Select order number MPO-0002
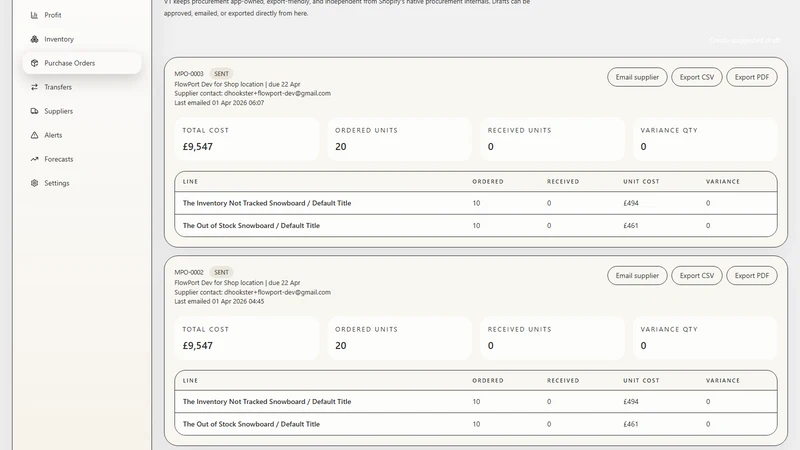This screenshot has height=450, width=800. [x=189, y=272]
